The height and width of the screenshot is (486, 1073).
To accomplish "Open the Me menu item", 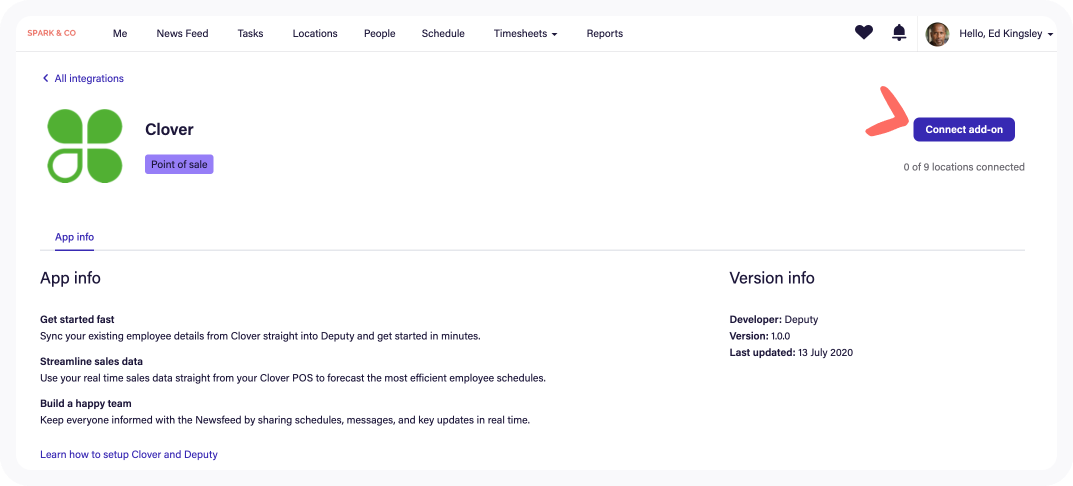I will coord(120,34).
